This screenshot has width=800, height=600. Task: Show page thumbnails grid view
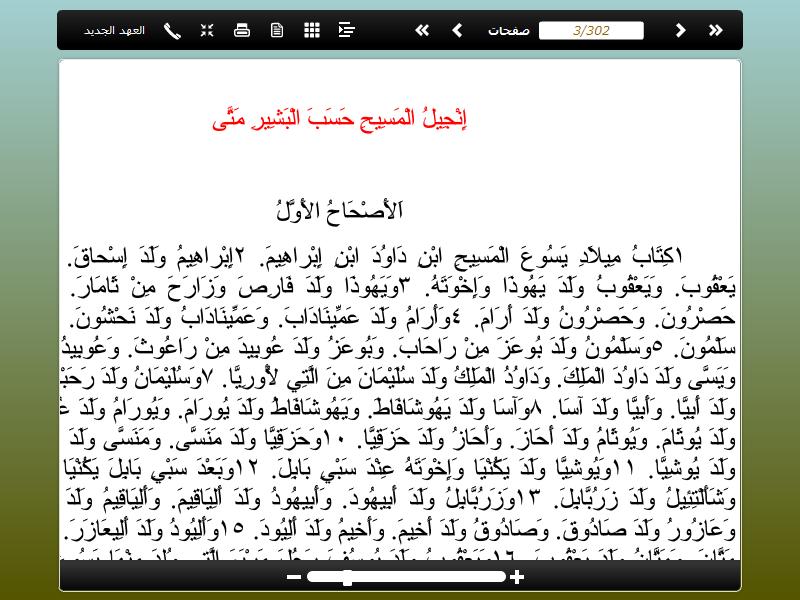coord(312,30)
